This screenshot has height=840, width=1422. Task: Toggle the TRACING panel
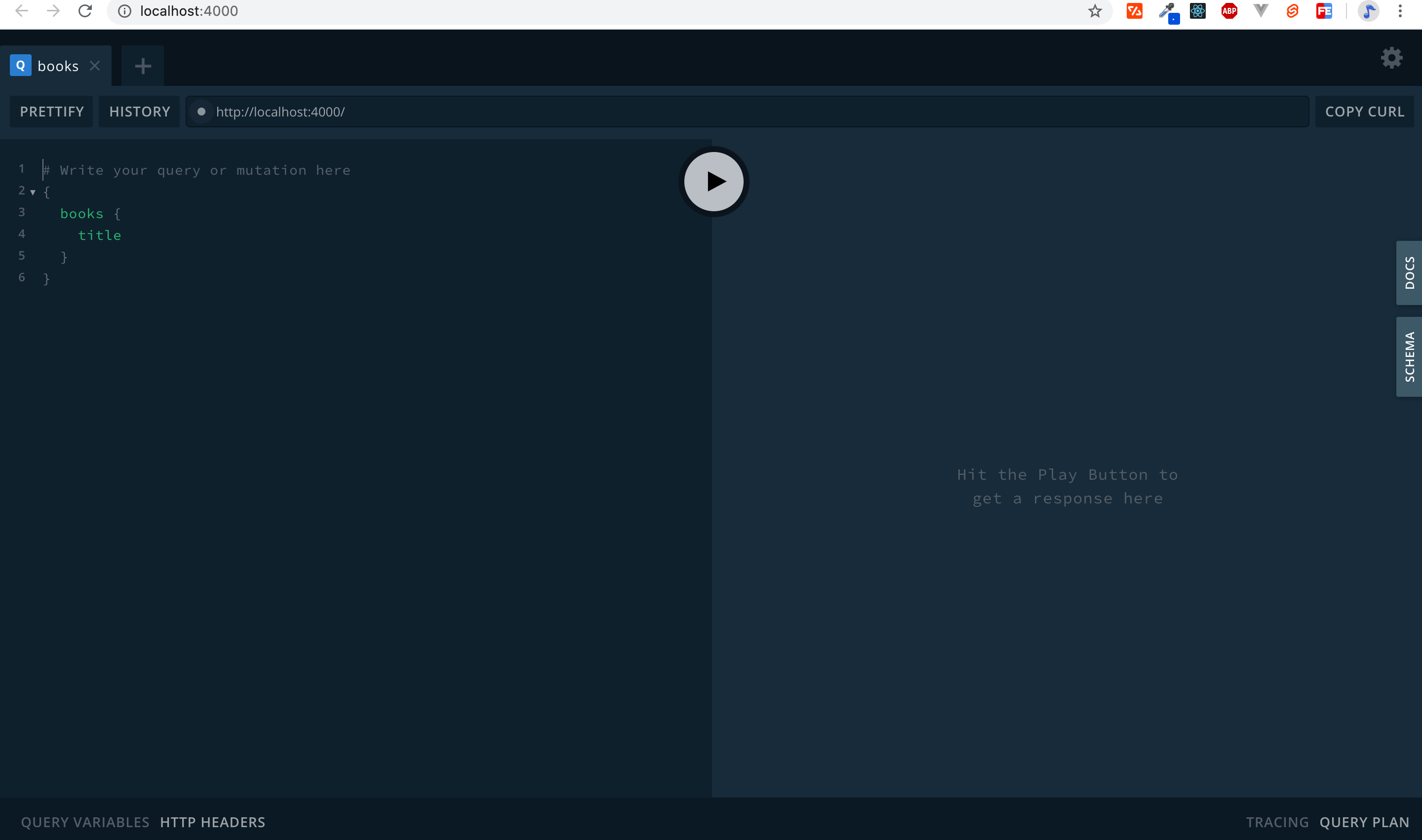[1277, 822]
